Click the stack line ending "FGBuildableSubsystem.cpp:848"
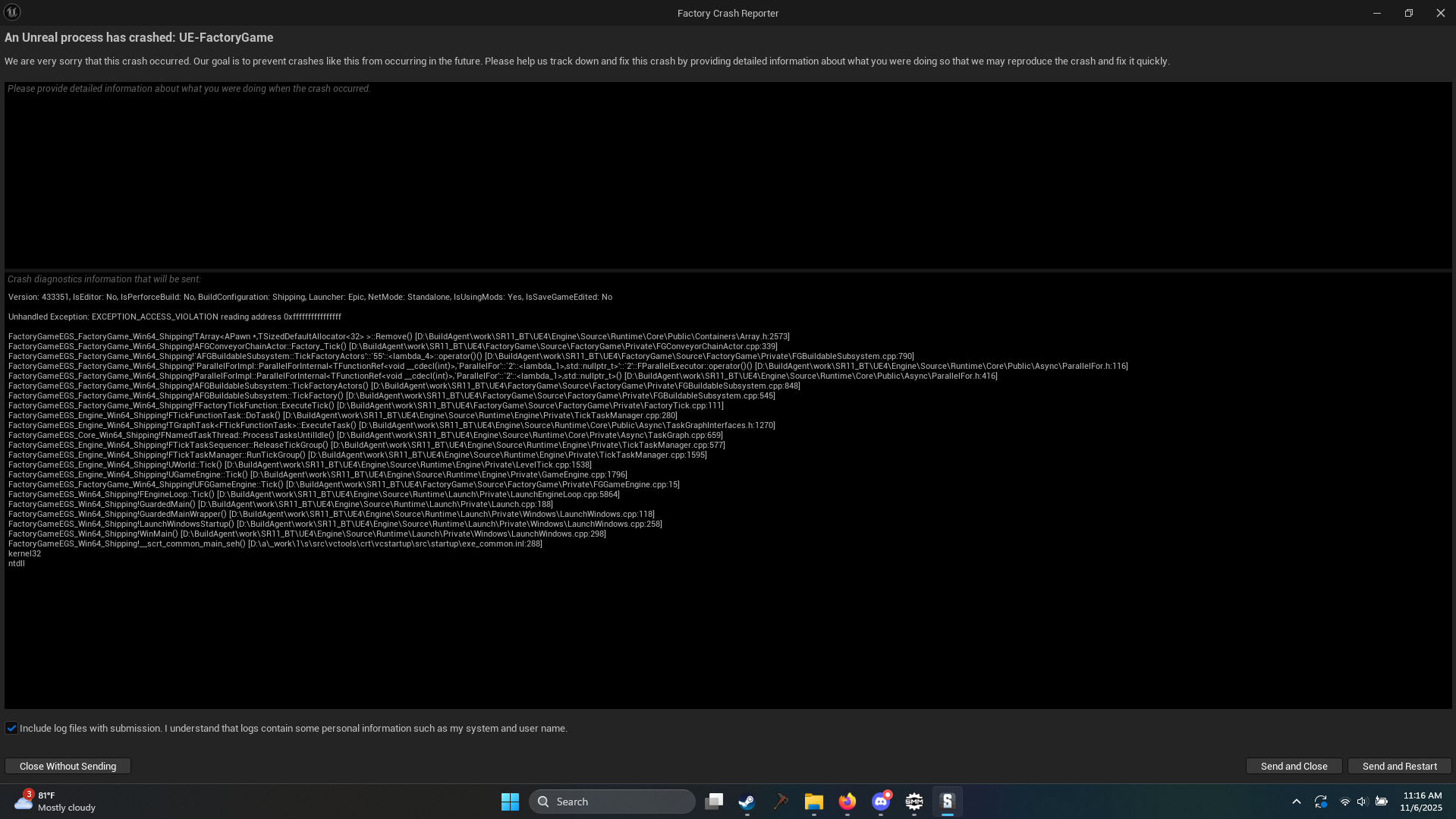 [x=404, y=386]
